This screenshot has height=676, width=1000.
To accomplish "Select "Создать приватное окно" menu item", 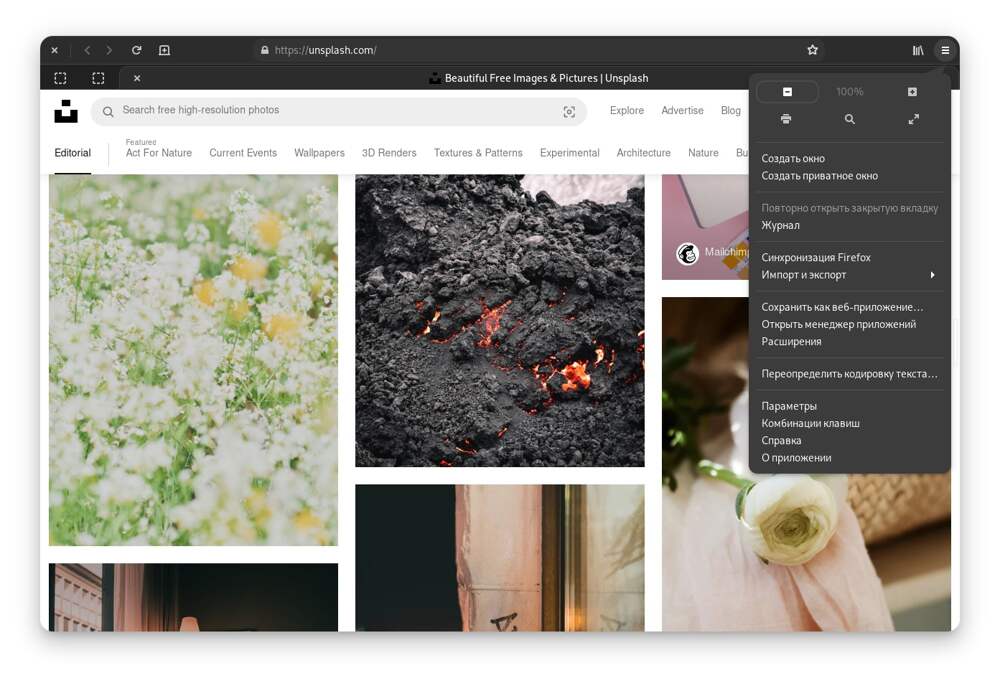I will pyautogui.click(x=819, y=176).
